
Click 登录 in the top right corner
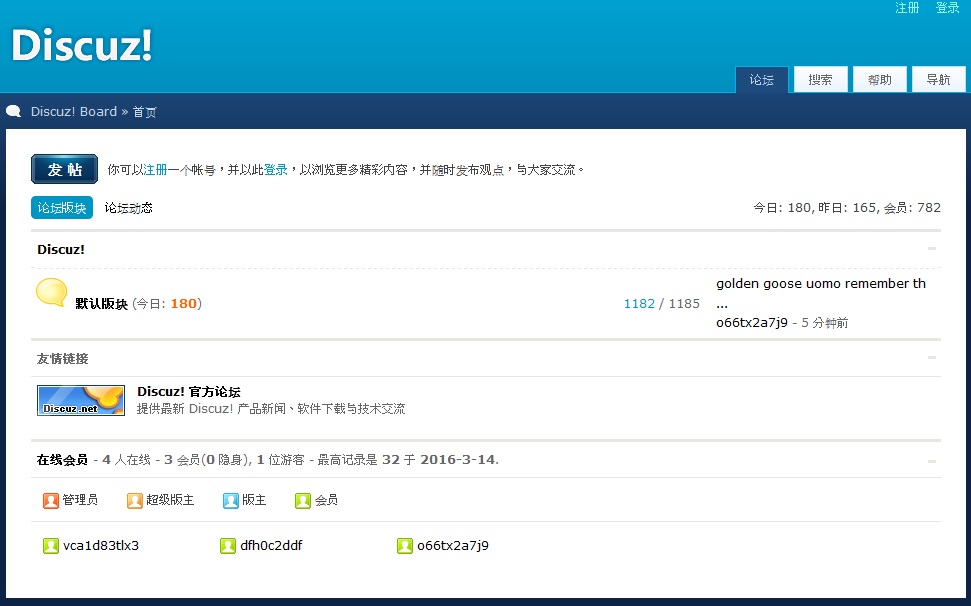tap(947, 8)
